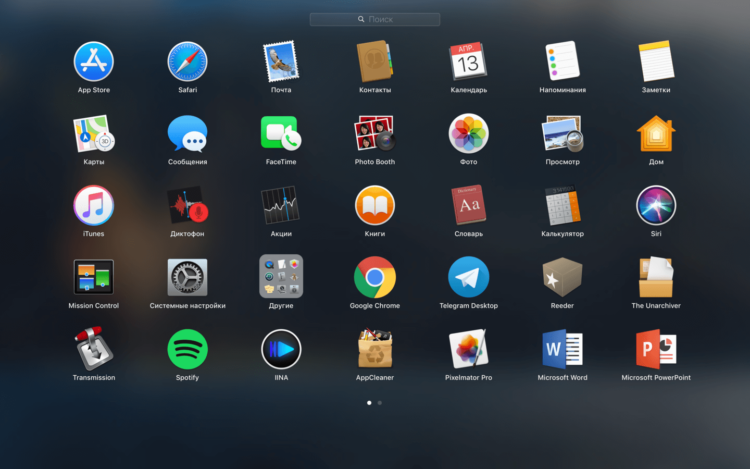Open the App Store app

[94, 62]
